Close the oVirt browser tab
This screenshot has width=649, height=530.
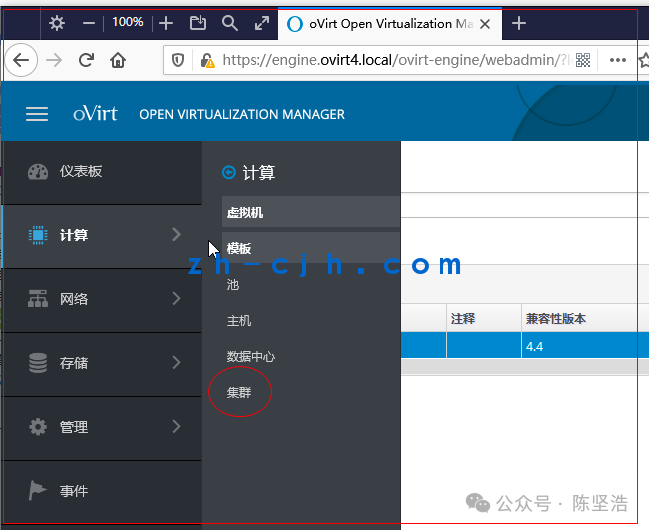point(485,24)
